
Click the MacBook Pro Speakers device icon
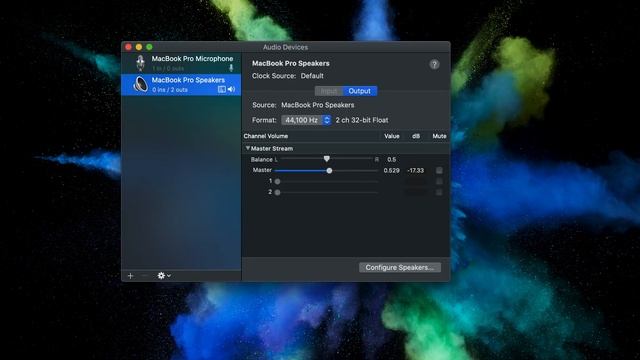click(x=140, y=84)
